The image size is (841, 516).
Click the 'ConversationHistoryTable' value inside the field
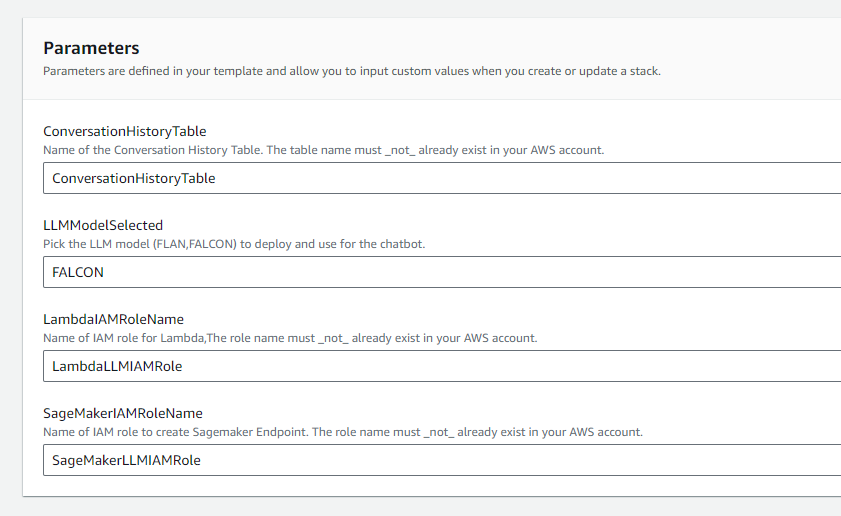[x=134, y=178]
